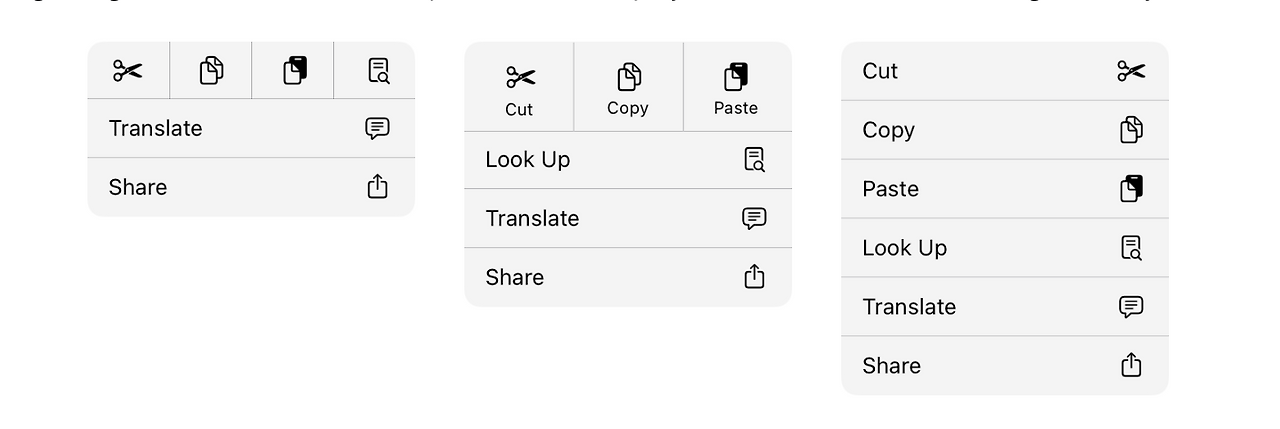The width and height of the screenshot is (1280, 429).
Task: Click the scissors icon in the icon-only row
Action: click(x=128, y=71)
